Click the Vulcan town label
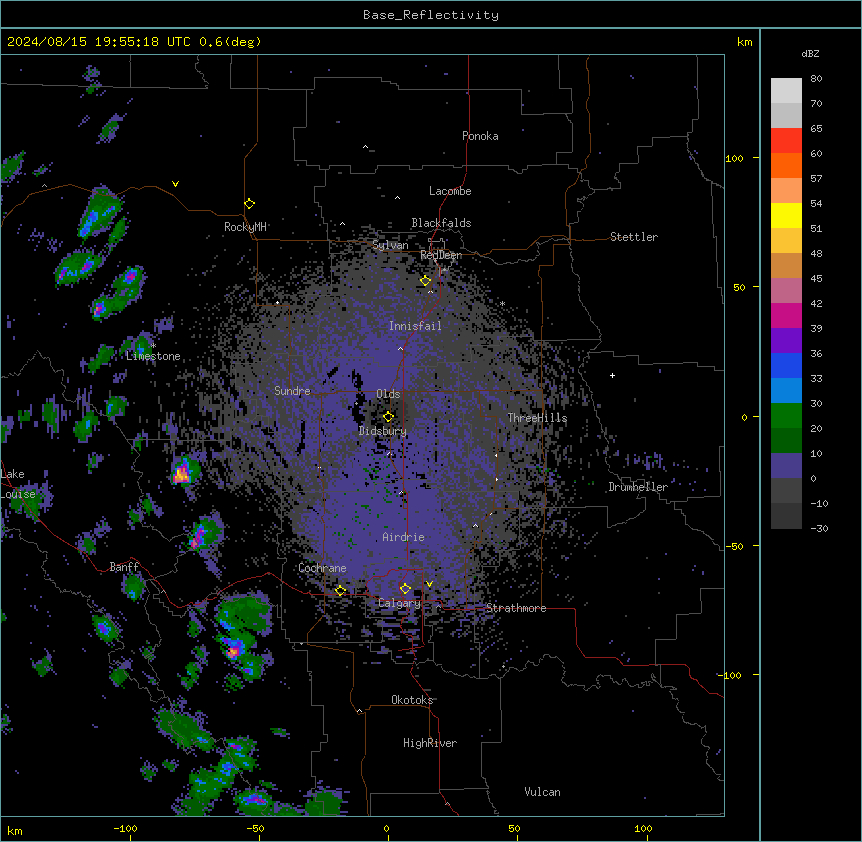Screen dimensions: 862x842 click(542, 792)
